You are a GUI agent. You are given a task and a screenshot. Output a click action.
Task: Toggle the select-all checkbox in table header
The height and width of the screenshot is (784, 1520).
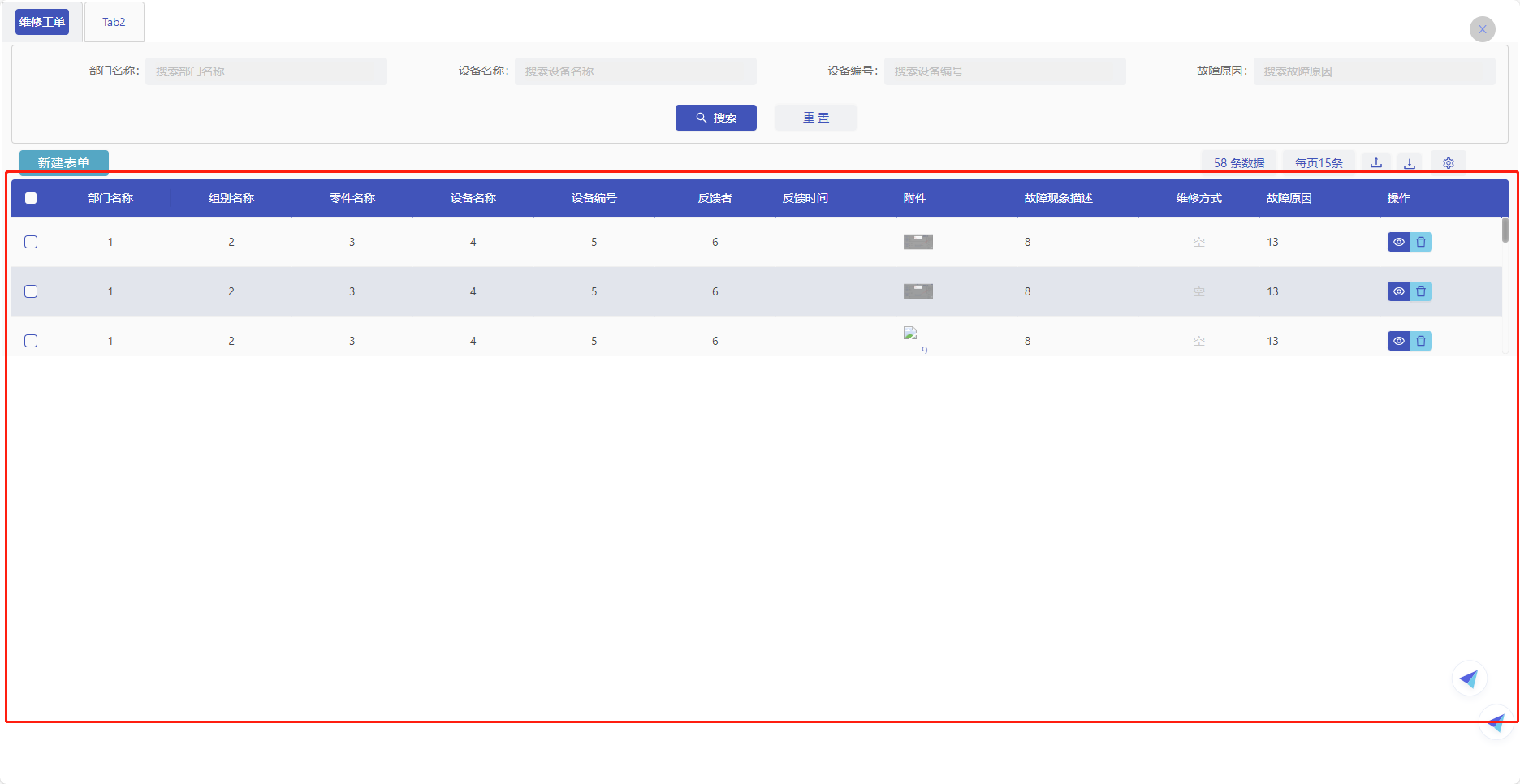31,198
